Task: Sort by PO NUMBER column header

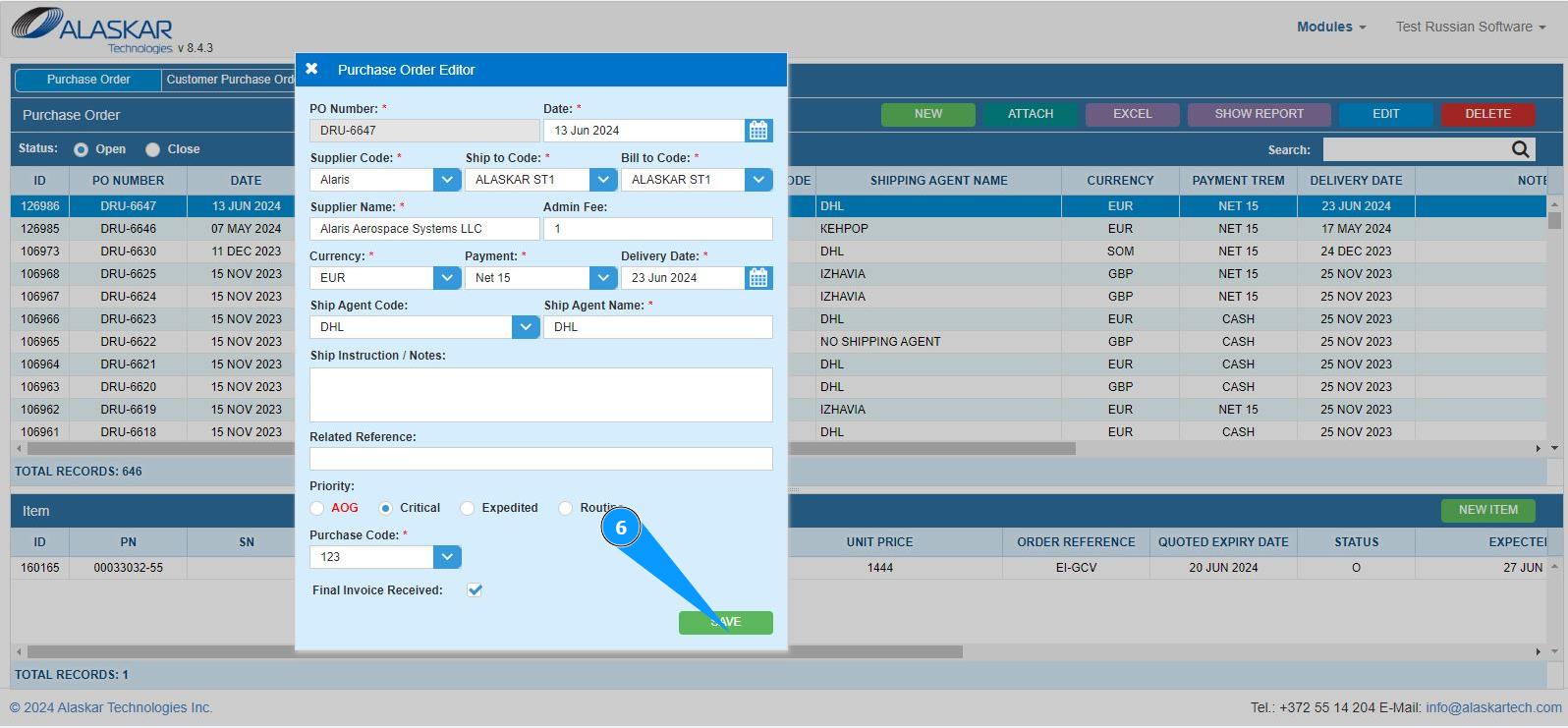Action: (x=129, y=181)
